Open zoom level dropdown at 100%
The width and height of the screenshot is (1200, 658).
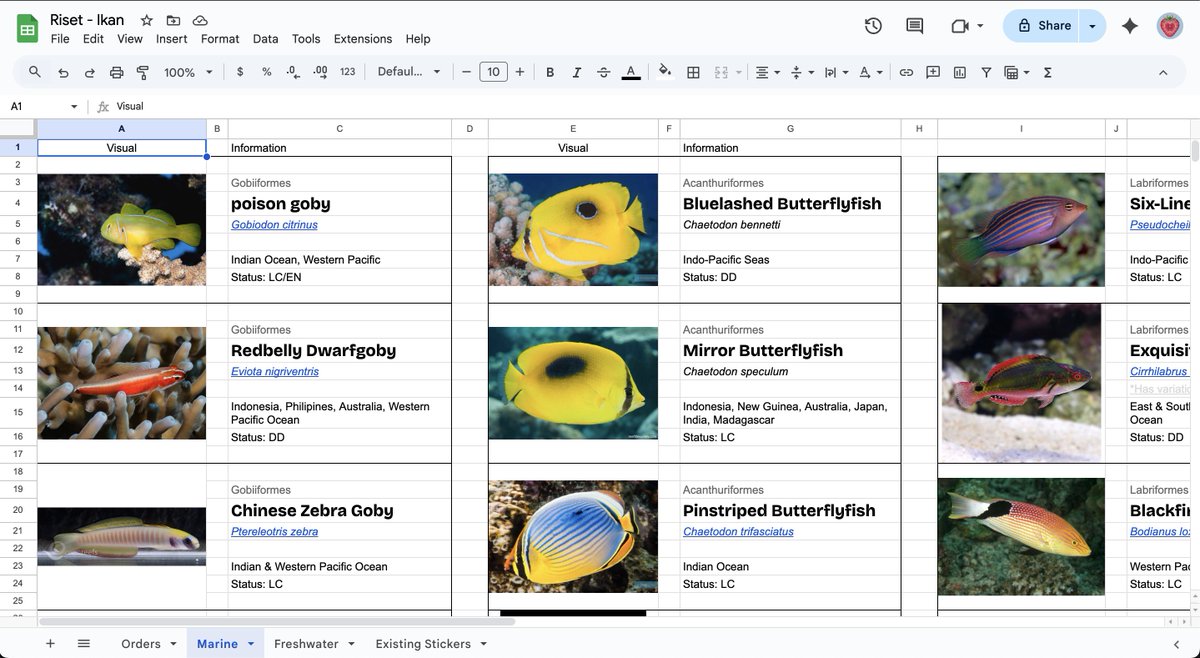[x=188, y=72]
